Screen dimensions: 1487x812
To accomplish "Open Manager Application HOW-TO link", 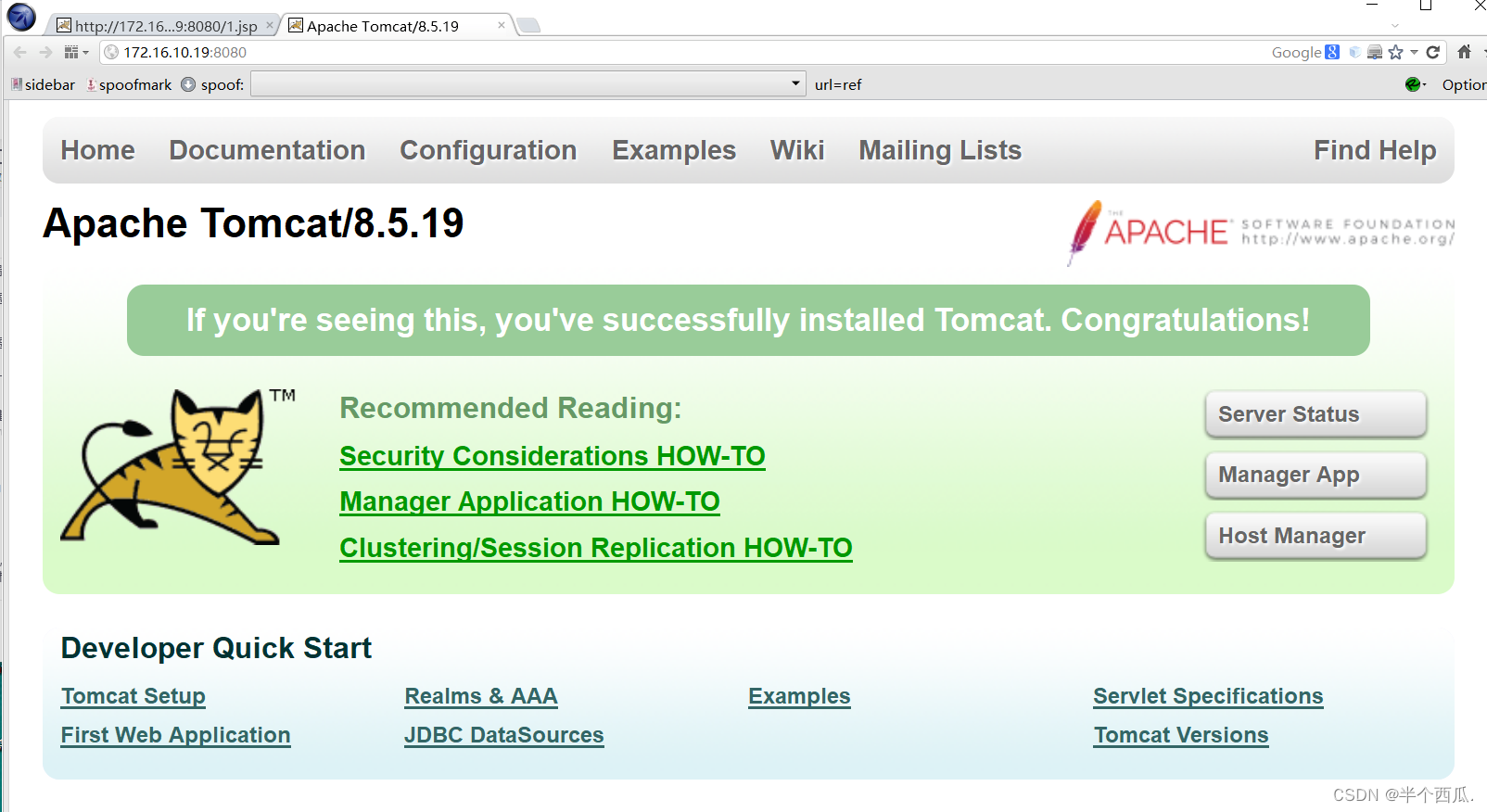I will 529,501.
